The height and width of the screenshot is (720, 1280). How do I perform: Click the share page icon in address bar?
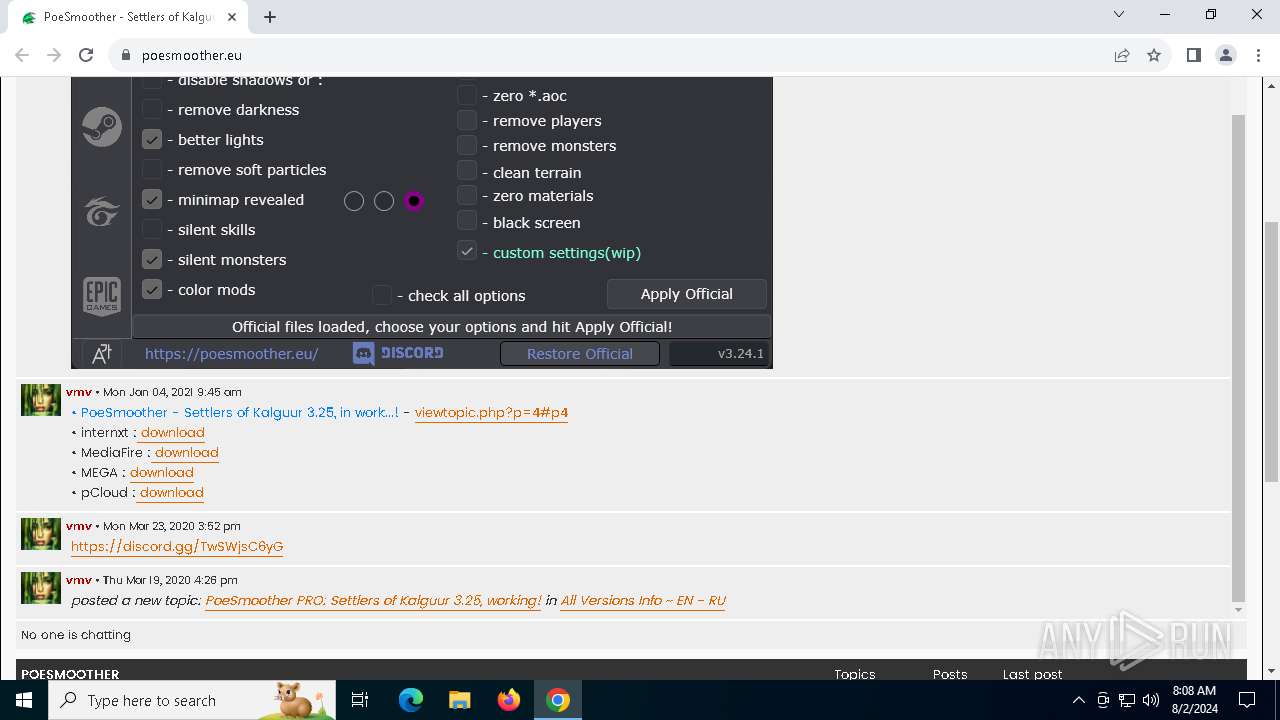coord(1122,55)
